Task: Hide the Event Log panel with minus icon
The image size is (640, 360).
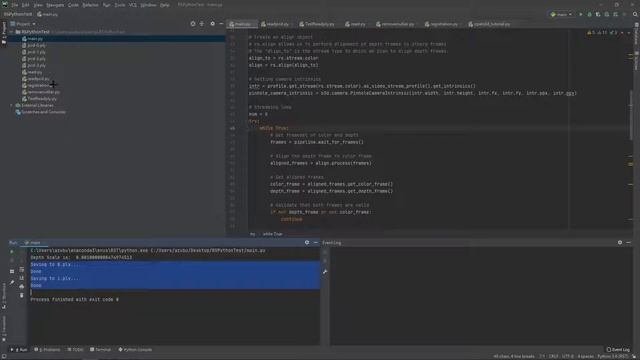Action: pos(629,242)
